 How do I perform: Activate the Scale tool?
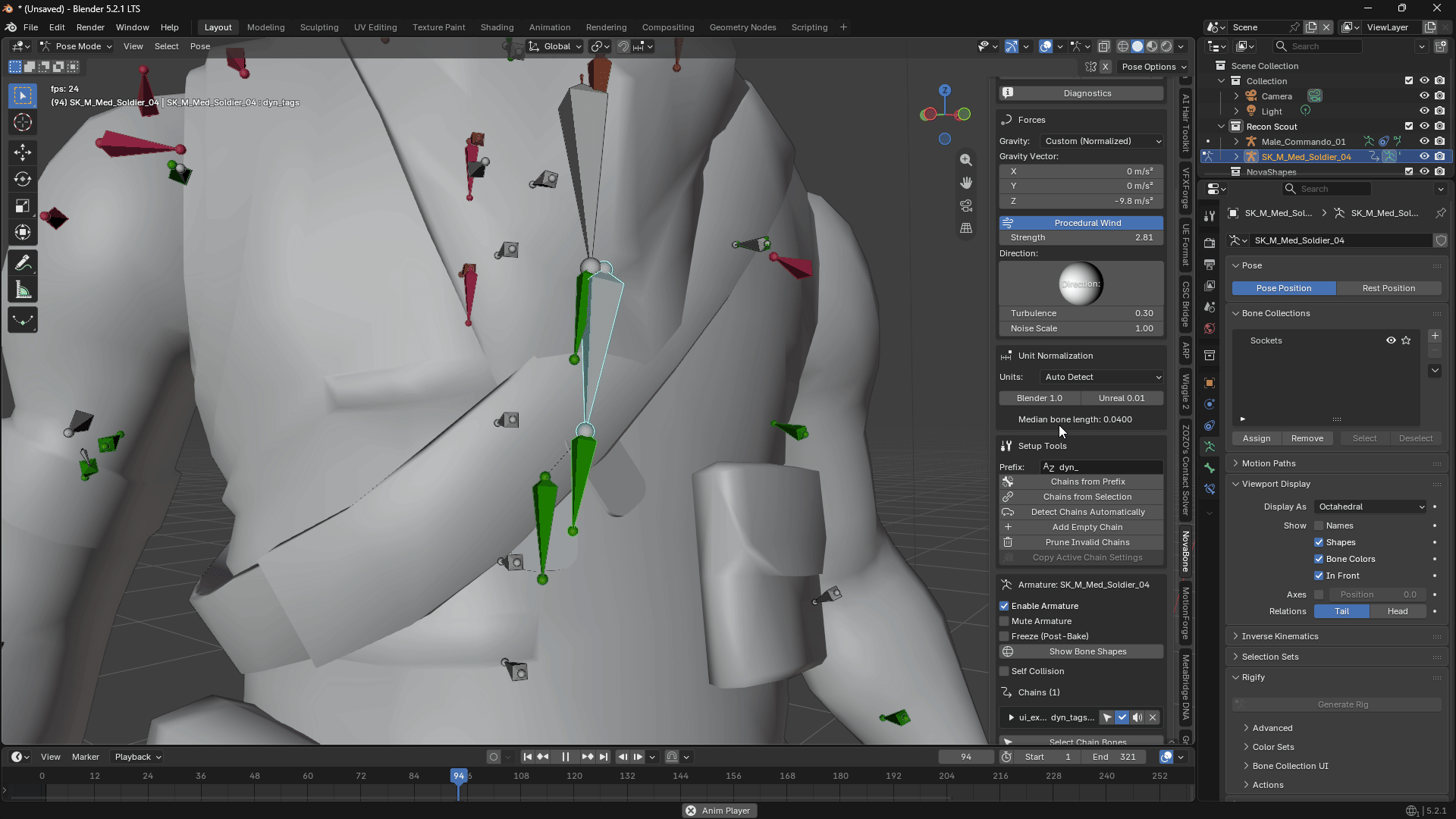(x=23, y=206)
